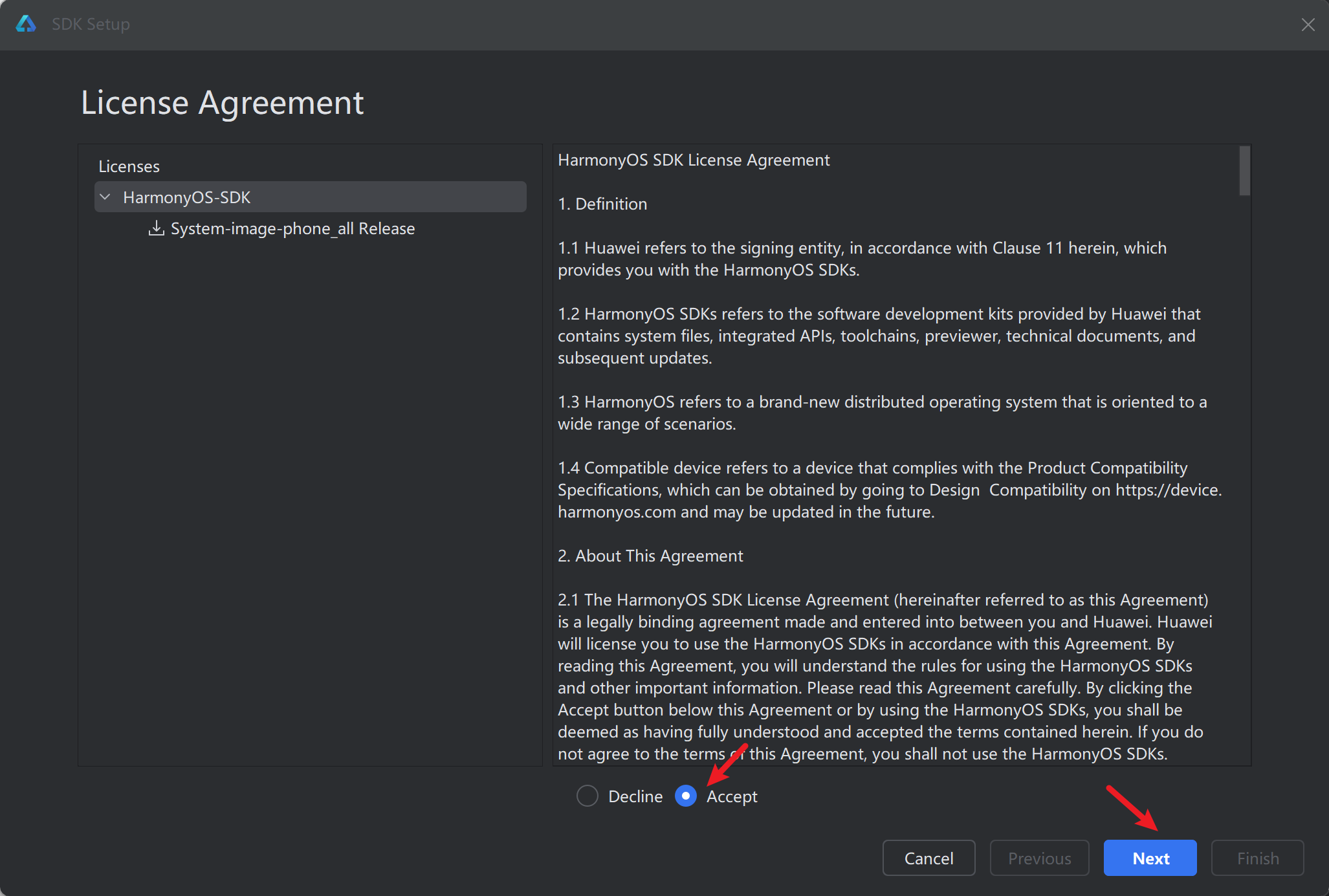
Task: Click the DevEco Studio logo icon
Action: 26,24
